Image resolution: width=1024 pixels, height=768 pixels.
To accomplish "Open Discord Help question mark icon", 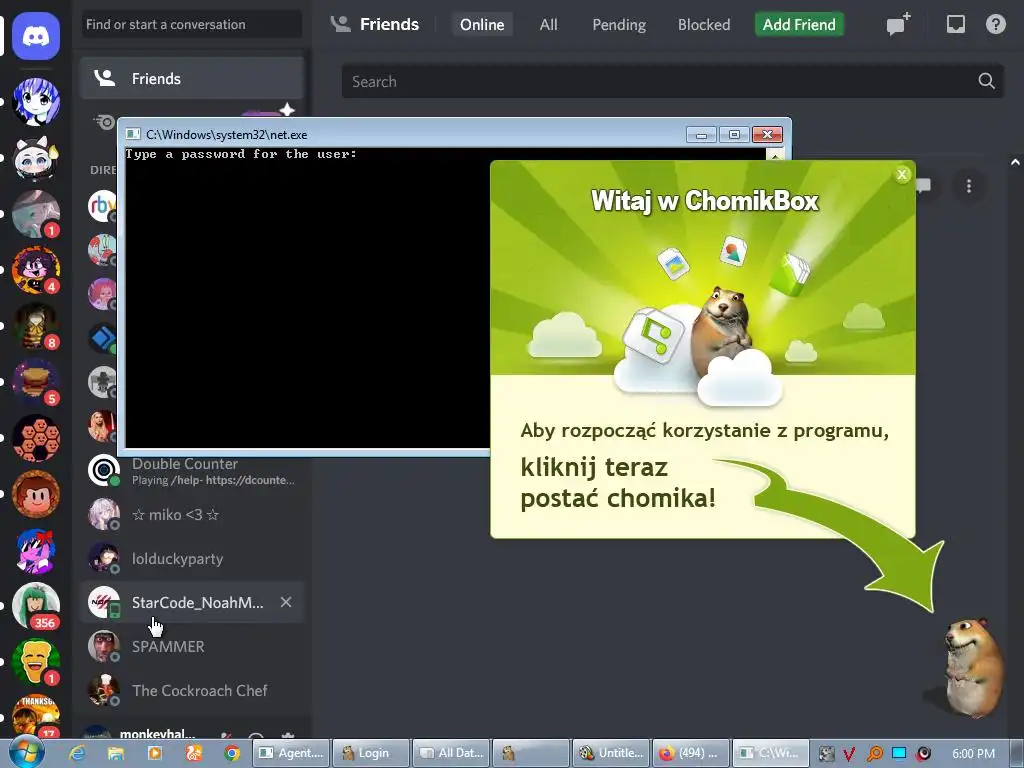I will [x=995, y=24].
